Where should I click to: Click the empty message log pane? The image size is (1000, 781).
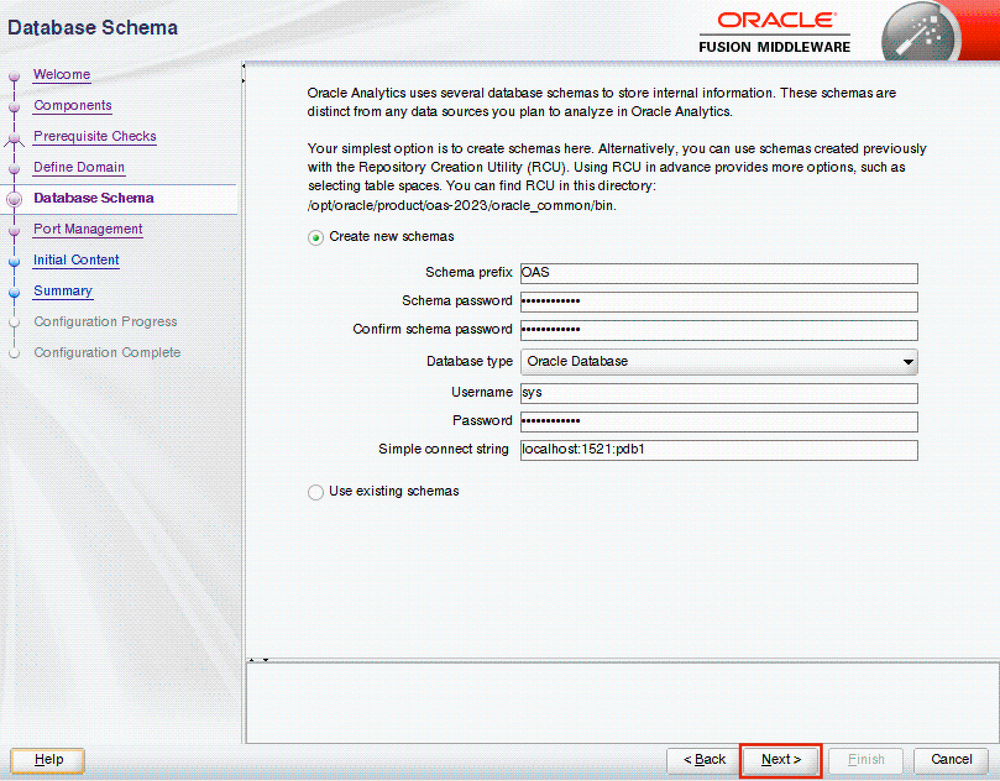point(622,703)
